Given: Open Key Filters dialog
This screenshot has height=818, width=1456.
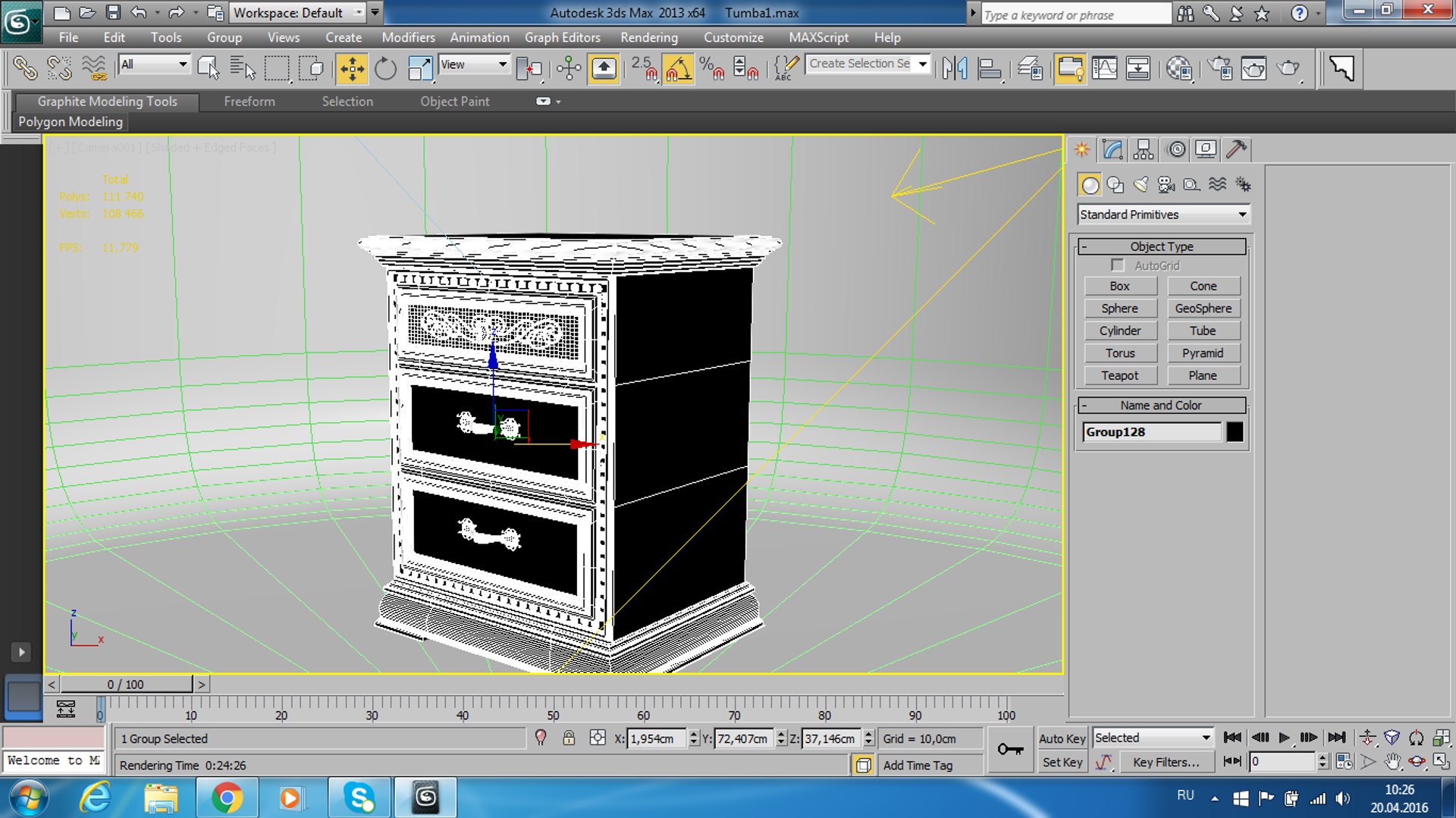Looking at the screenshot, I should tap(1166, 763).
